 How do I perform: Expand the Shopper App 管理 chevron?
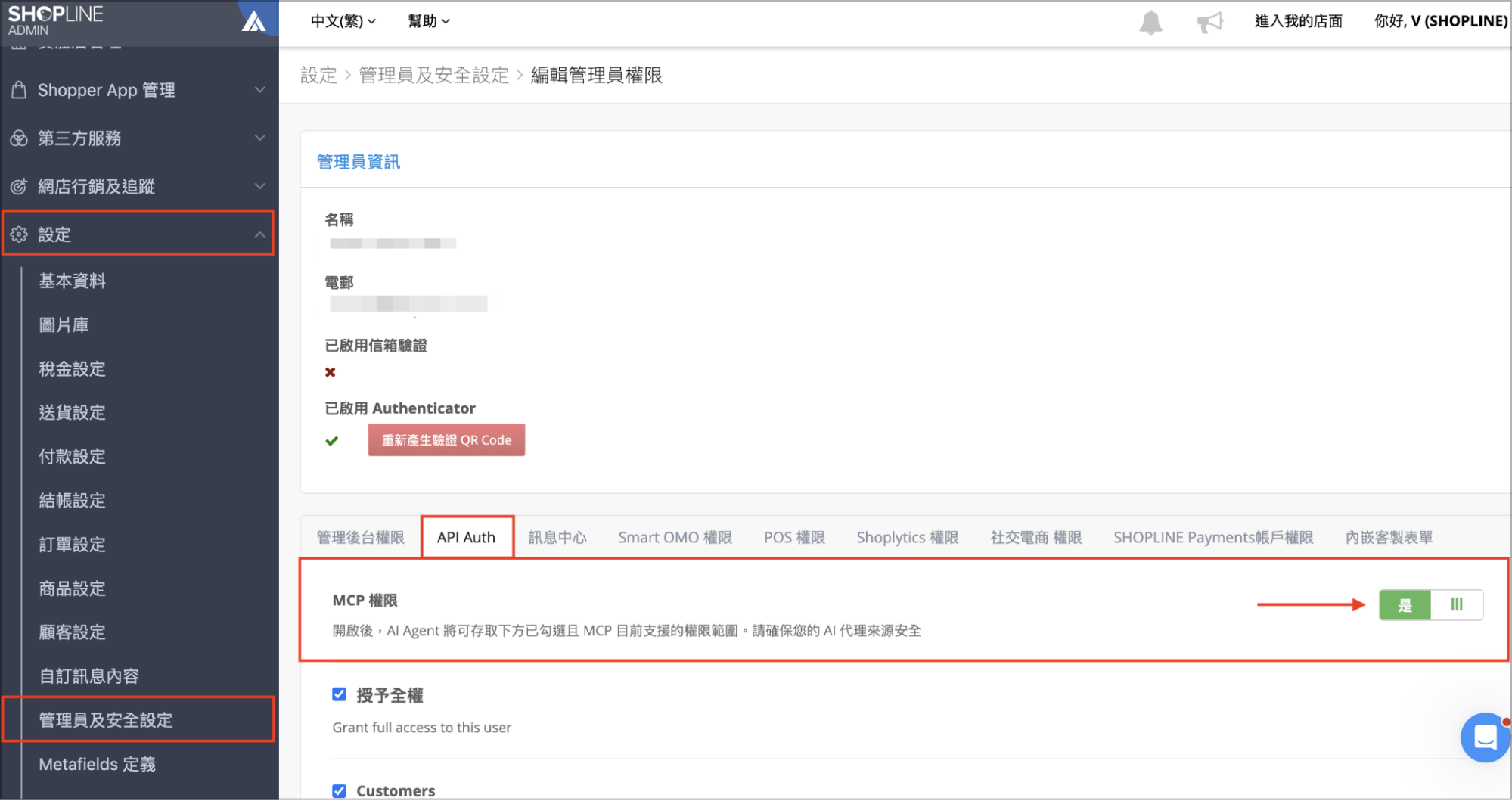(259, 90)
